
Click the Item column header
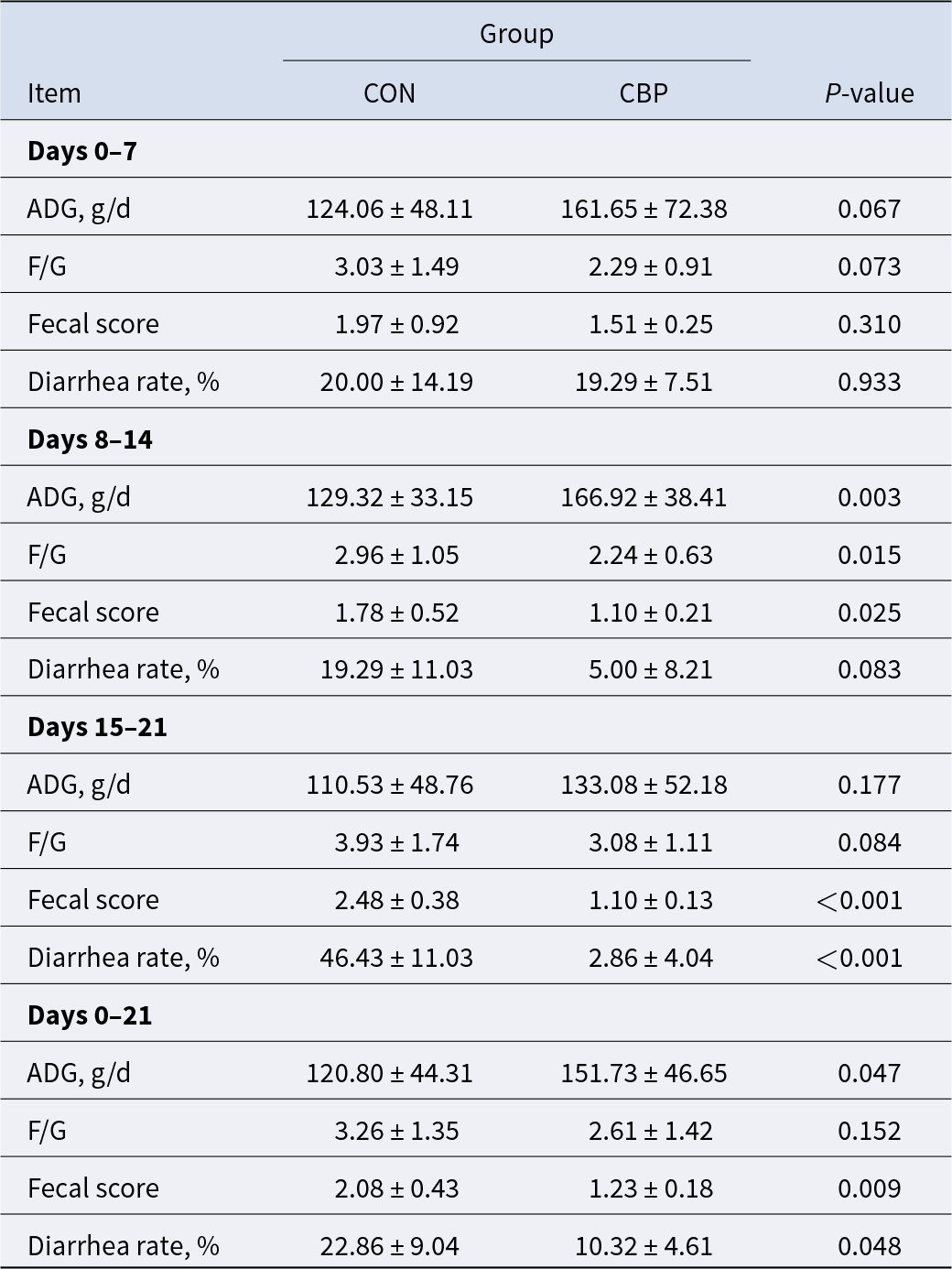[x=54, y=93]
